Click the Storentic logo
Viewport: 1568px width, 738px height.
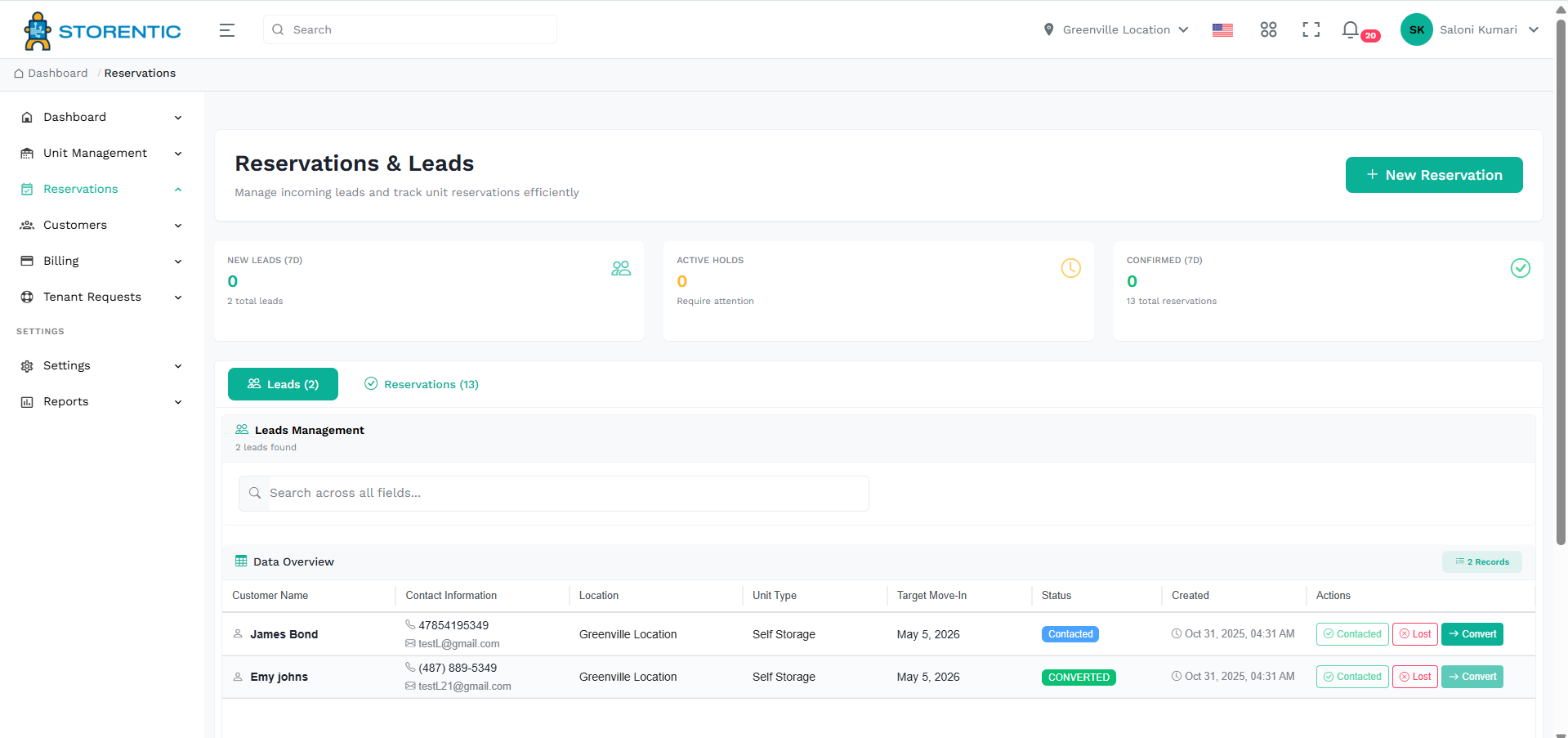click(x=101, y=30)
